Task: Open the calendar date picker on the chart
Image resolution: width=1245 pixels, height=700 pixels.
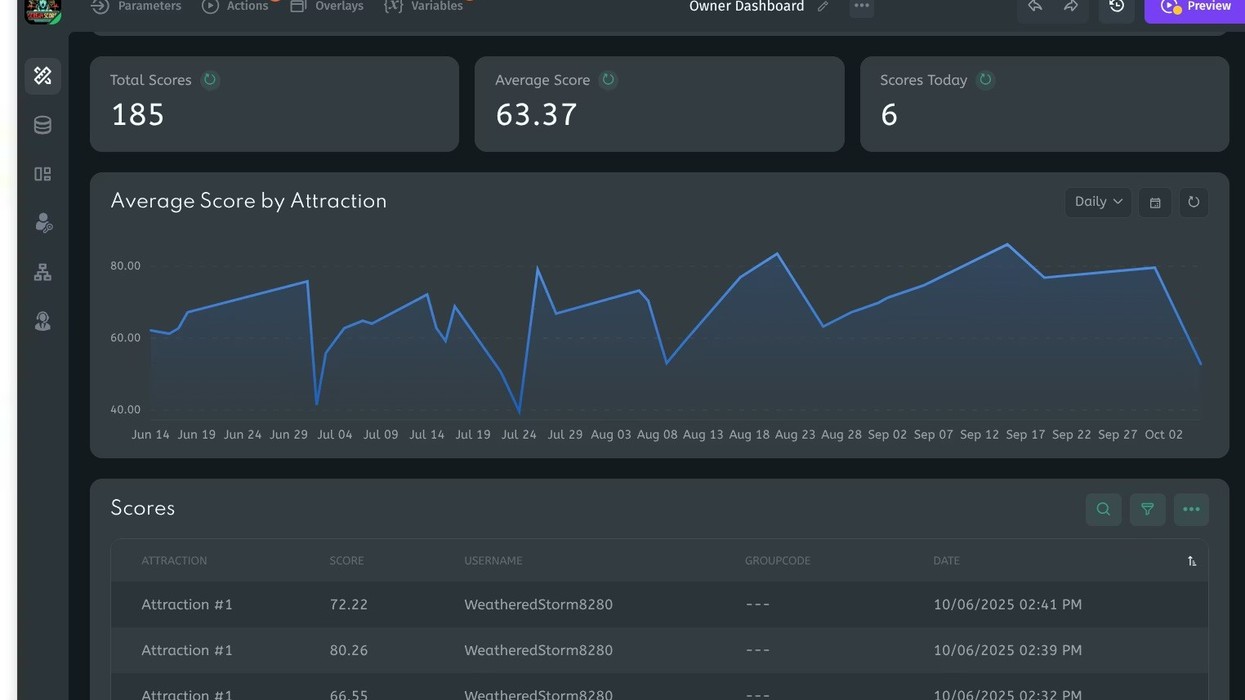Action: coord(1155,201)
